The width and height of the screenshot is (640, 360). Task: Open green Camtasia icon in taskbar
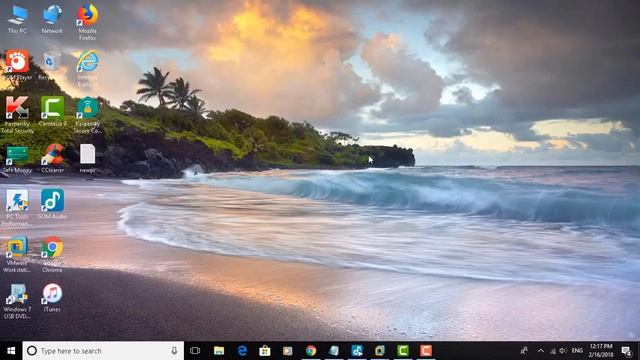coord(403,351)
